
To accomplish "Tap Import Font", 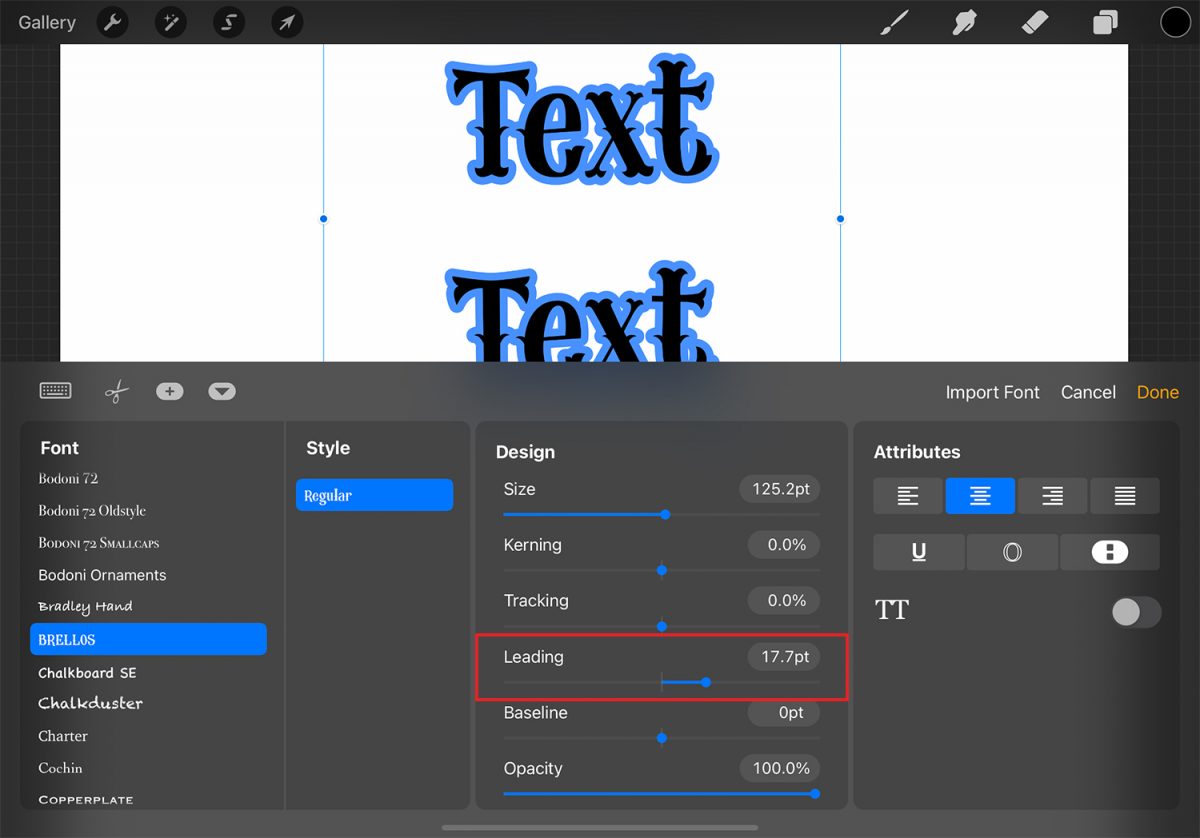I will pyautogui.click(x=992, y=392).
